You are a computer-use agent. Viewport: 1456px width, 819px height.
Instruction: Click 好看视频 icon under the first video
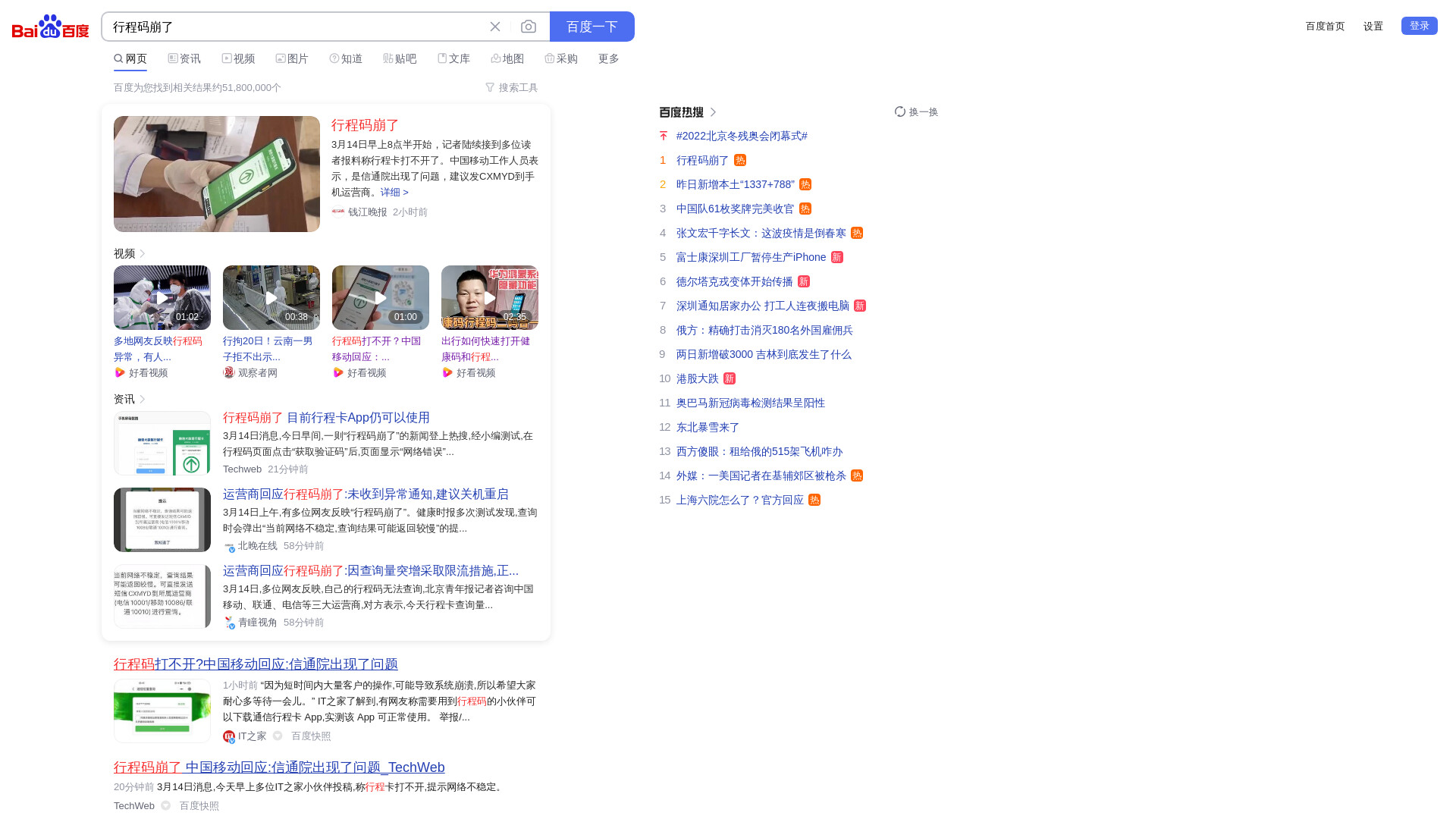coord(120,372)
